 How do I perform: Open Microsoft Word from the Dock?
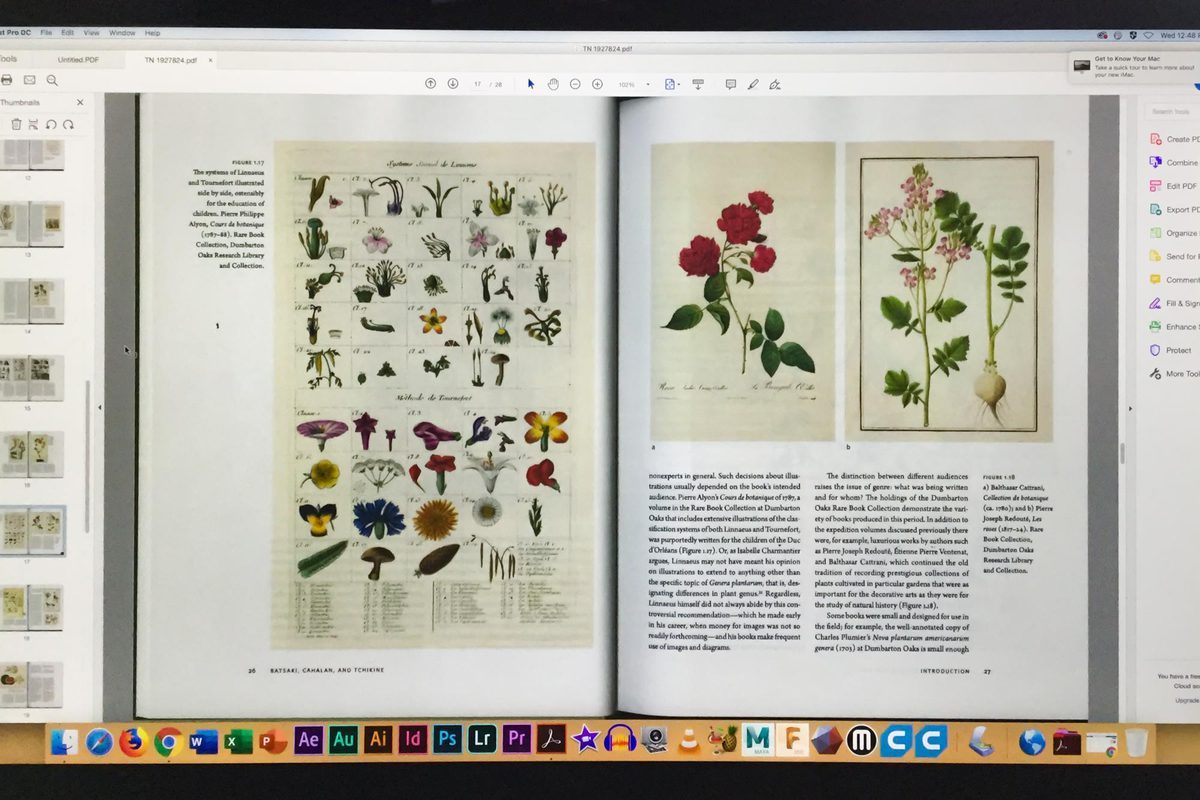pos(203,742)
